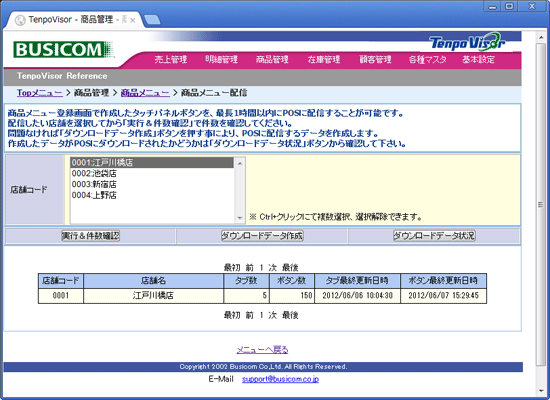The image size is (550, 400).
Task: Open the 在庫管理 menu
Action: tap(324, 59)
